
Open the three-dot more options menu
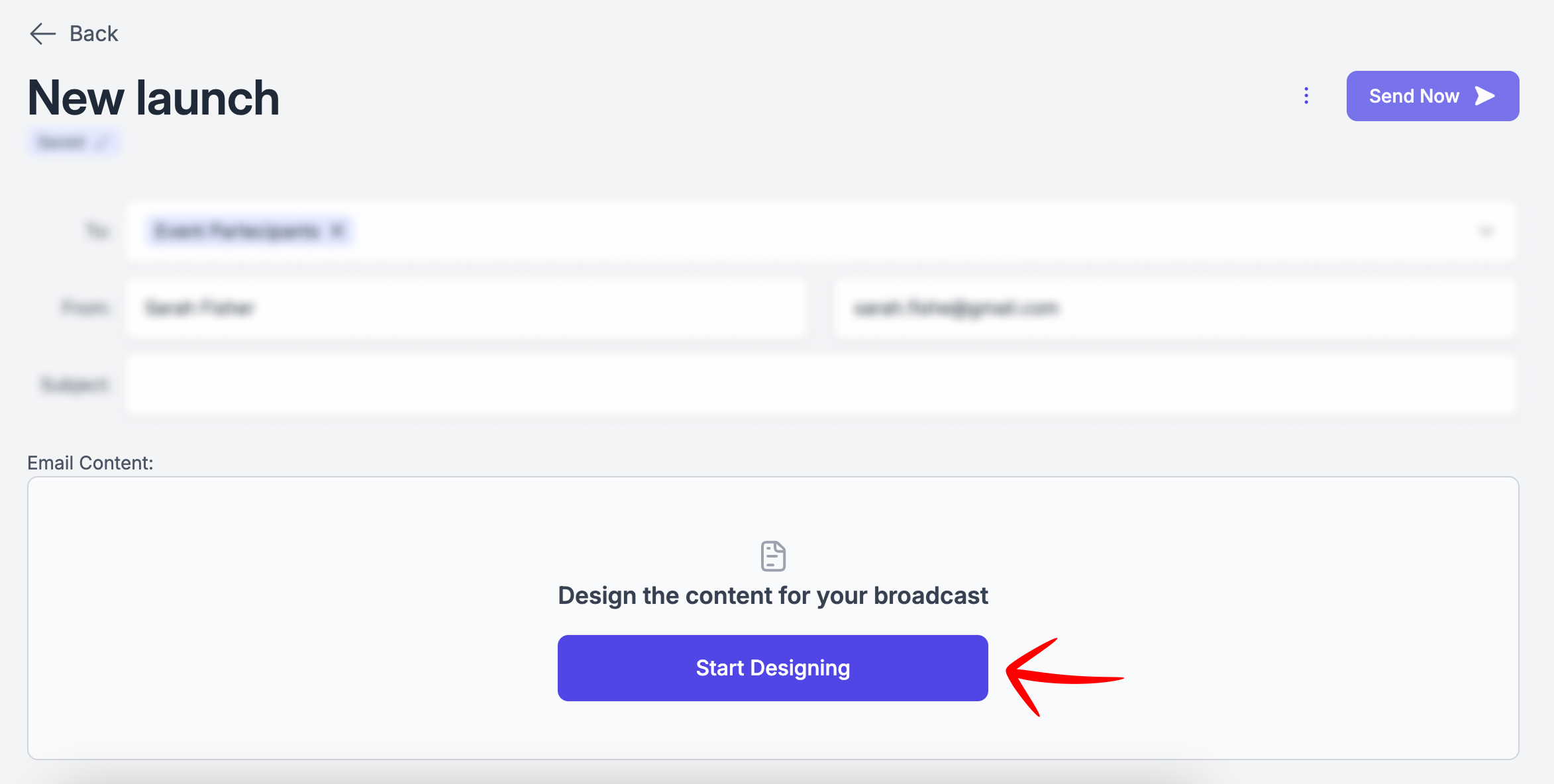pos(1306,96)
